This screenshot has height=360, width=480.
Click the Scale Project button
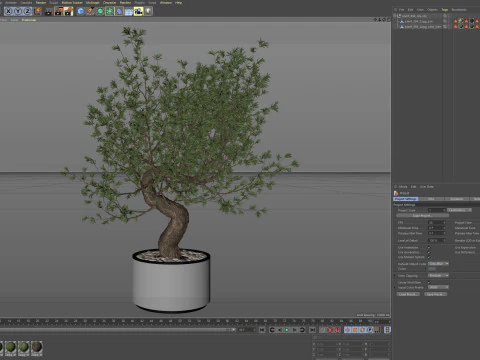click(x=422, y=216)
